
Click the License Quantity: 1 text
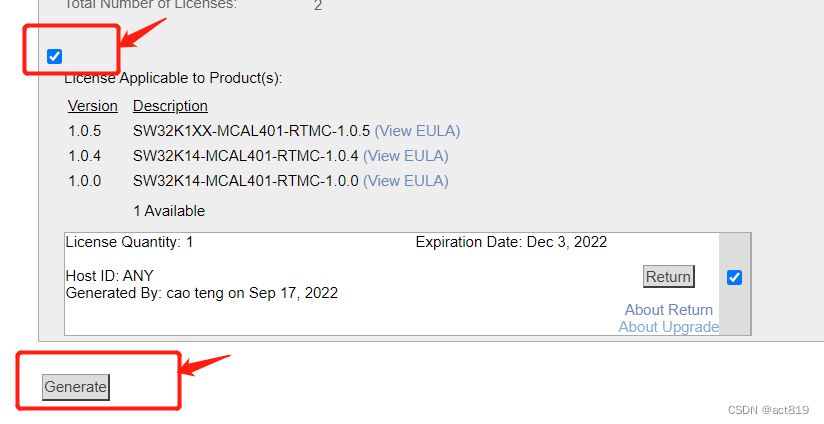(x=129, y=242)
